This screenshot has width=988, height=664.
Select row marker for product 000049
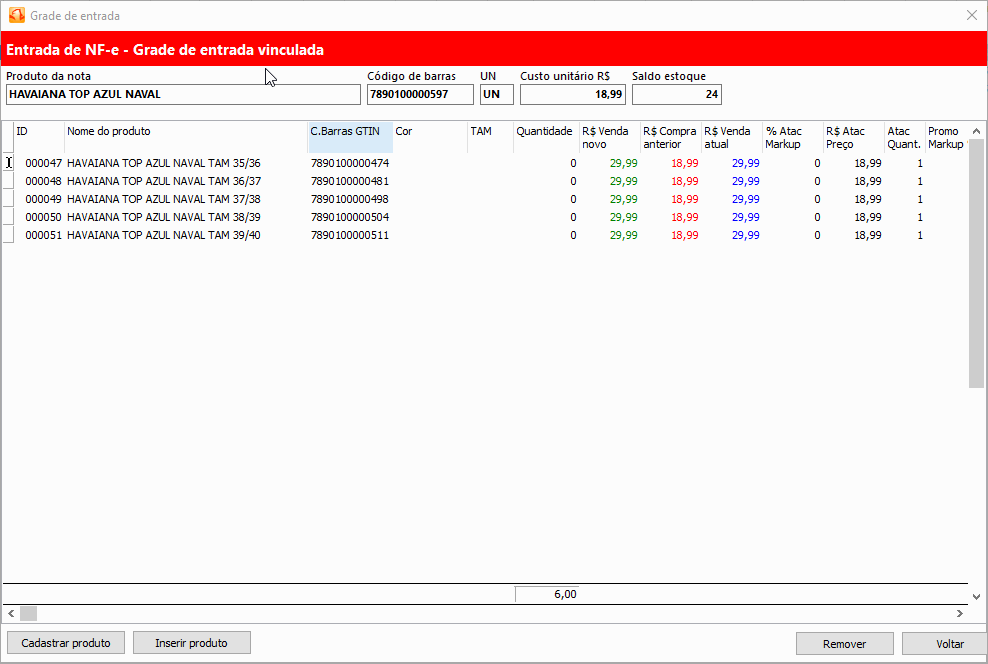coord(8,199)
